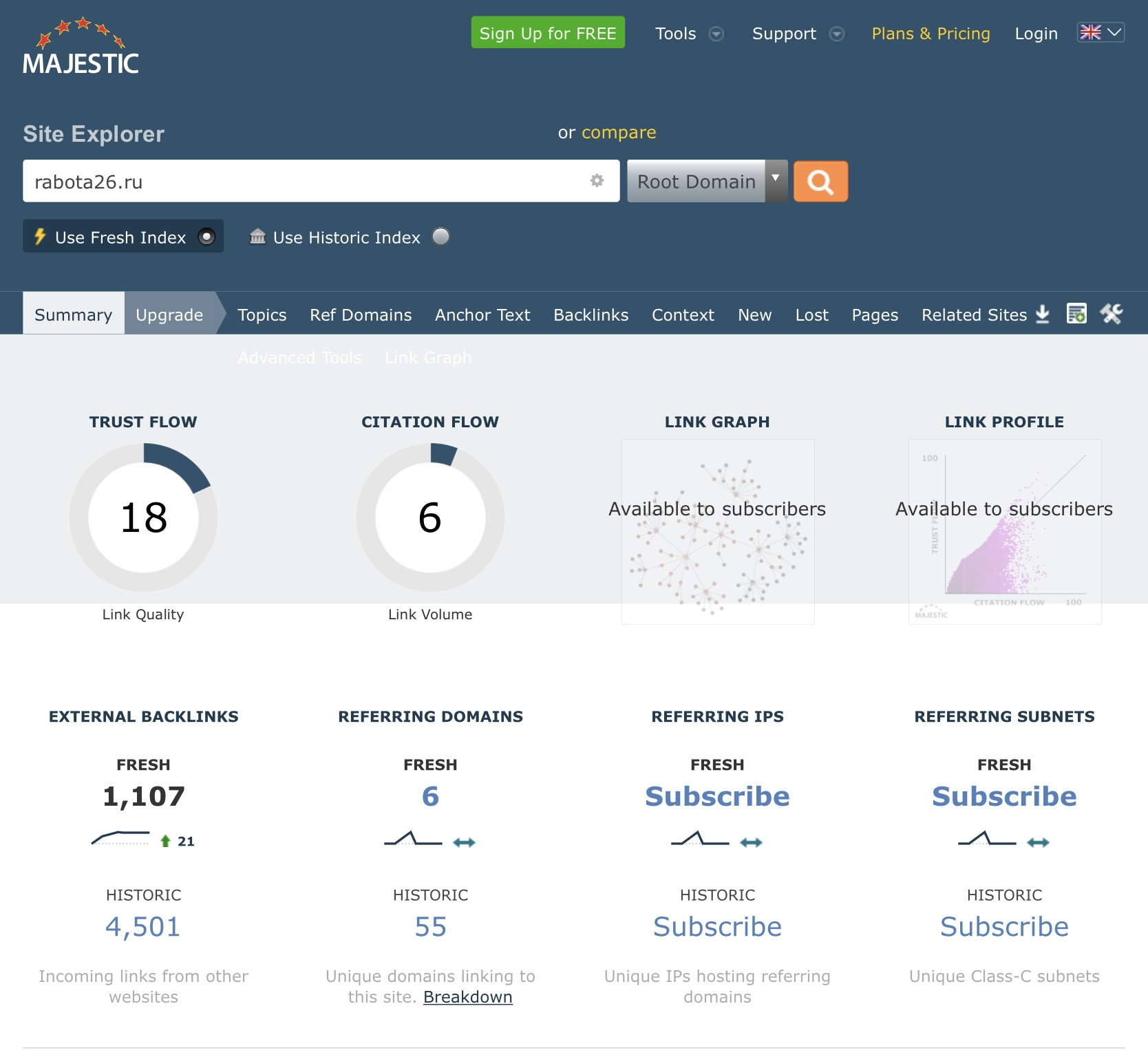
Task: Click Historic External Backlinks value 4,501
Action: [143, 927]
